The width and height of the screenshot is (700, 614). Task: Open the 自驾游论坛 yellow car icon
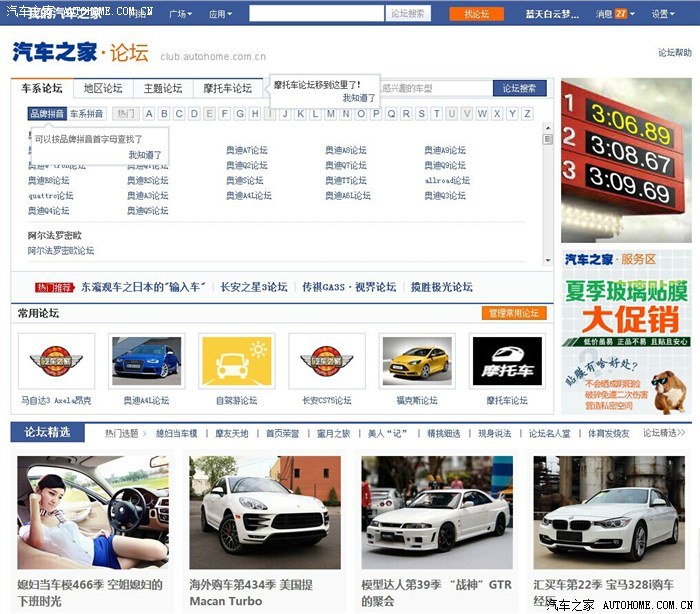[237, 361]
